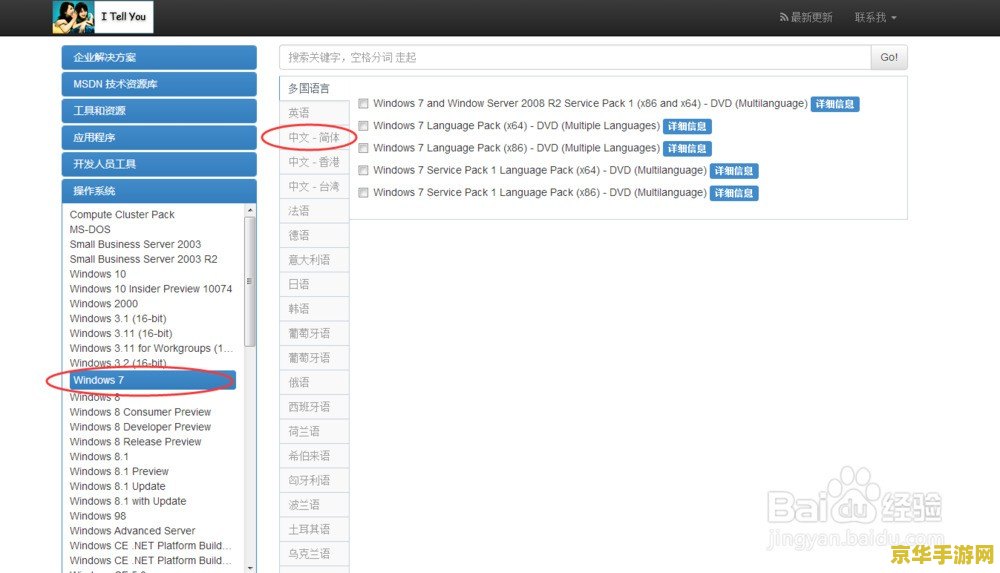Click the OS list scroll down arrow

[x=250, y=567]
